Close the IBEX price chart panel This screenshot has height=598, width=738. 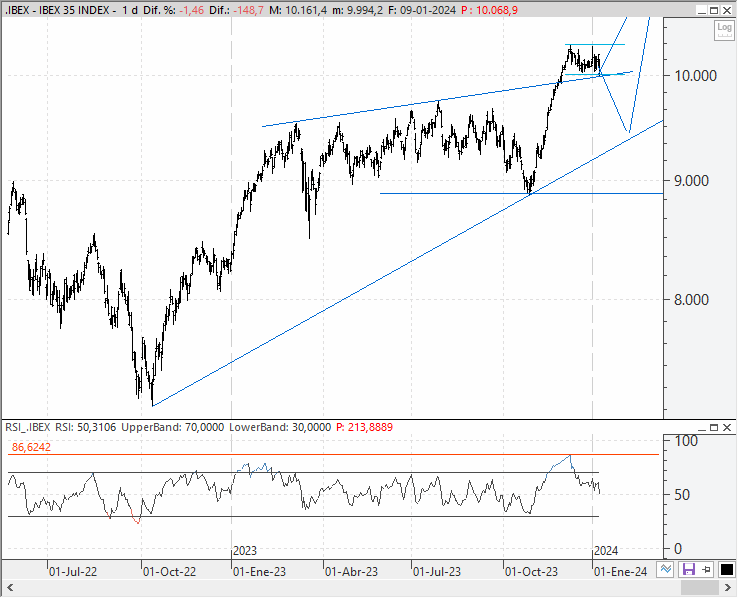(x=727, y=10)
